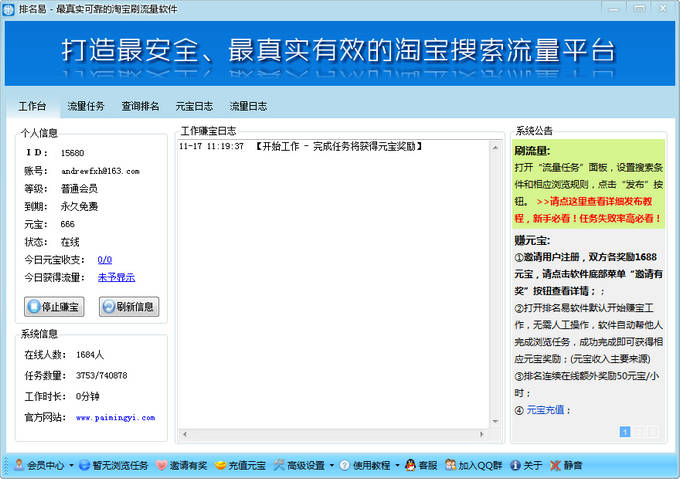Expand the 使用教程 dropdown arrow
The width and height of the screenshot is (680, 479).
point(397,466)
